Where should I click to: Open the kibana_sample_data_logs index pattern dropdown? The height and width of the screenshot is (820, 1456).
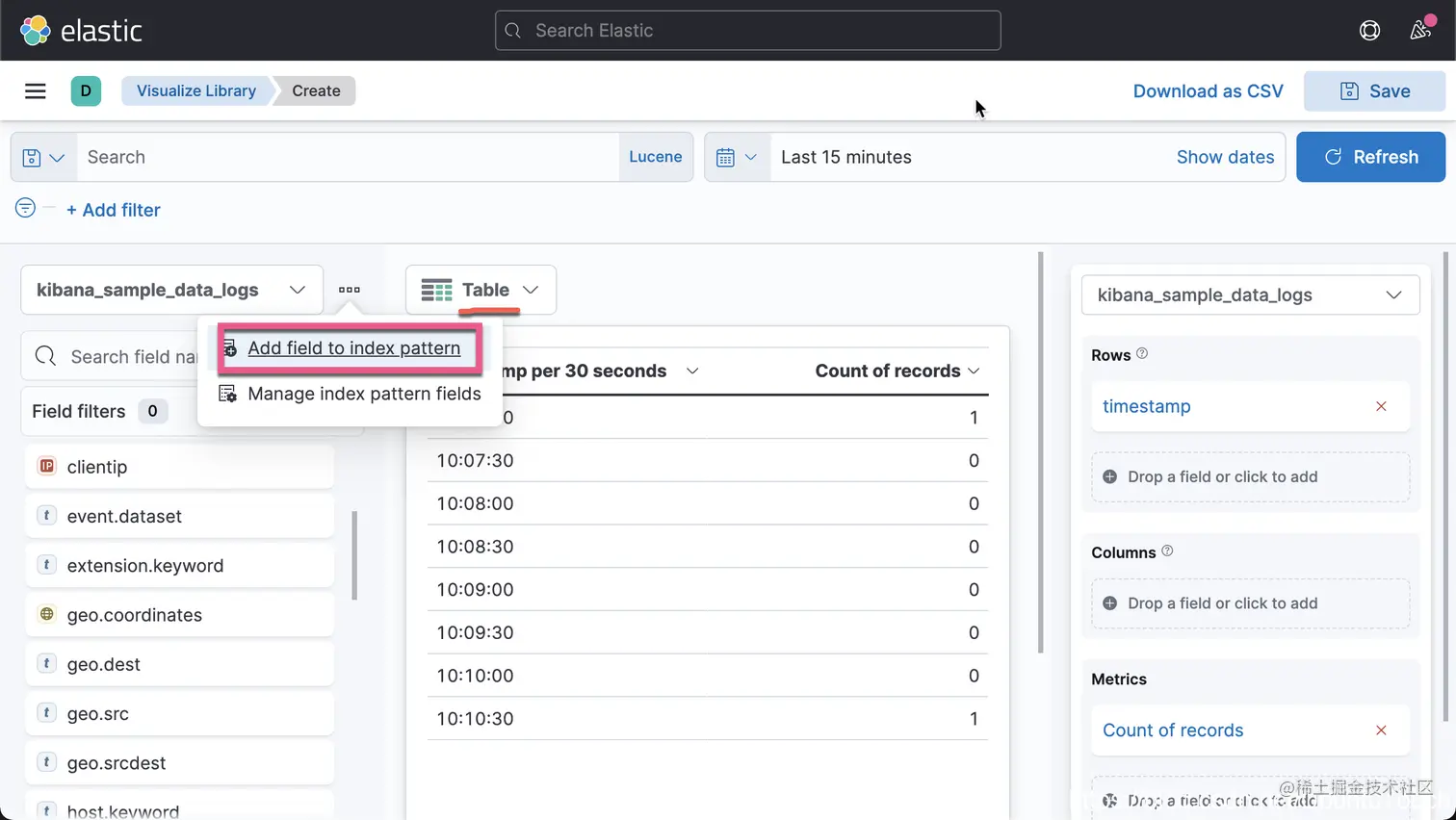pos(171,290)
